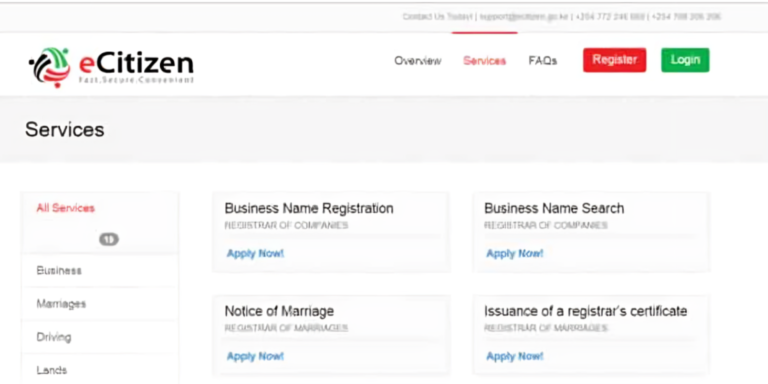Apply Now for Business Name Registration
This screenshot has width=768, height=384.
[255, 253]
